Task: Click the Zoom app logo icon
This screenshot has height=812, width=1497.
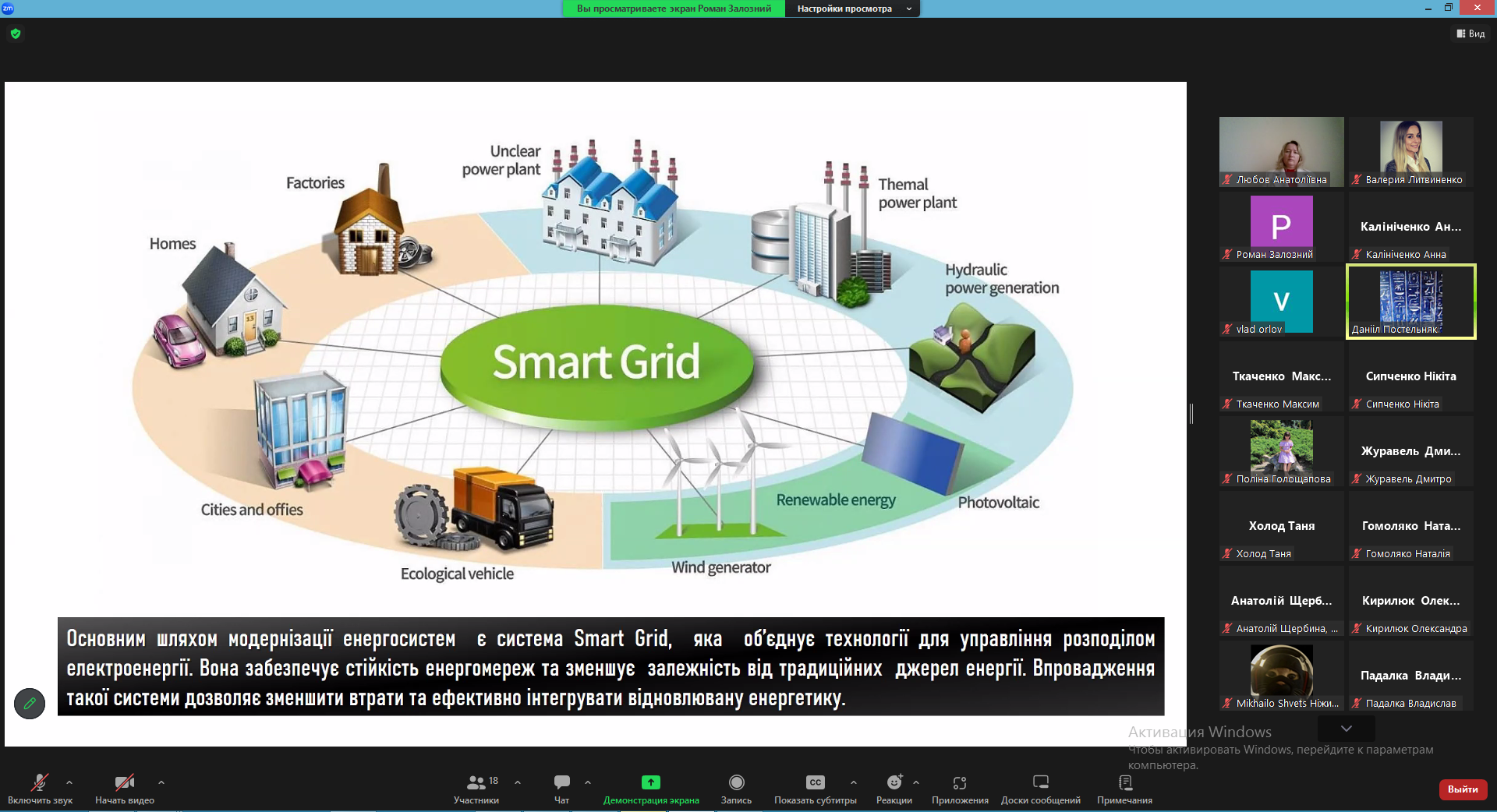Action: tap(8, 8)
